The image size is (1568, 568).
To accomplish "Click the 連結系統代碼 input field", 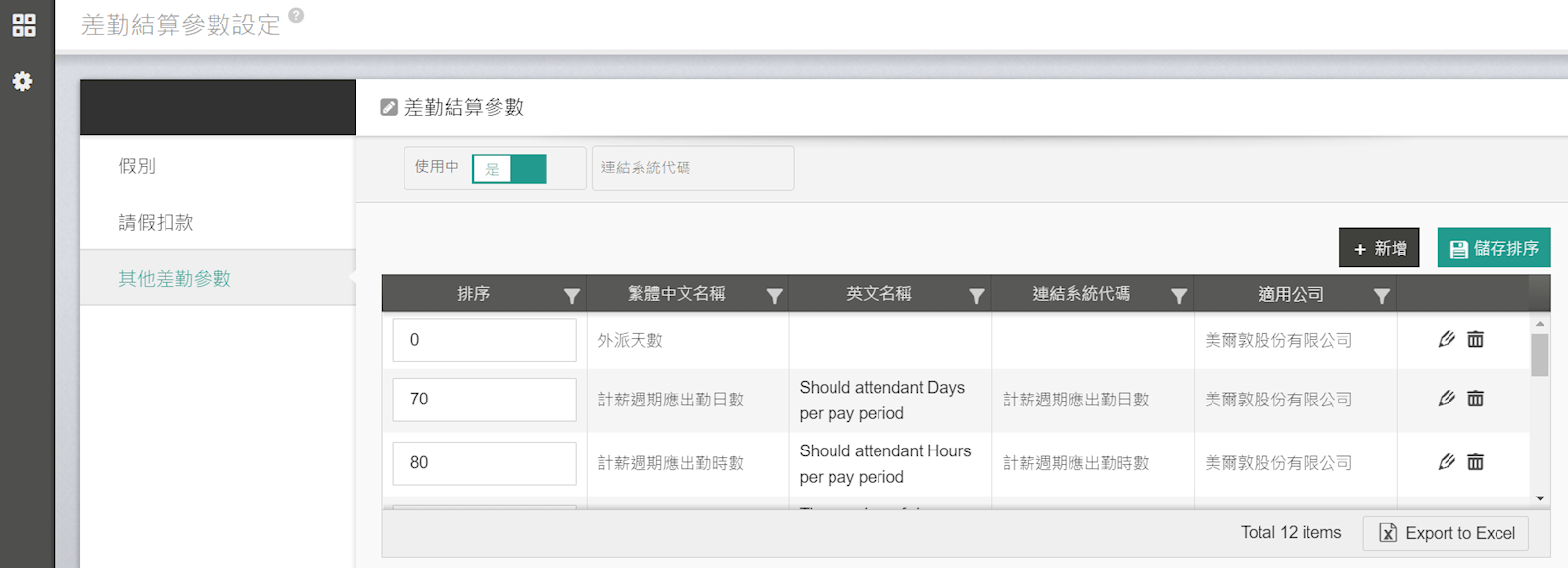I will pyautogui.click(x=692, y=168).
